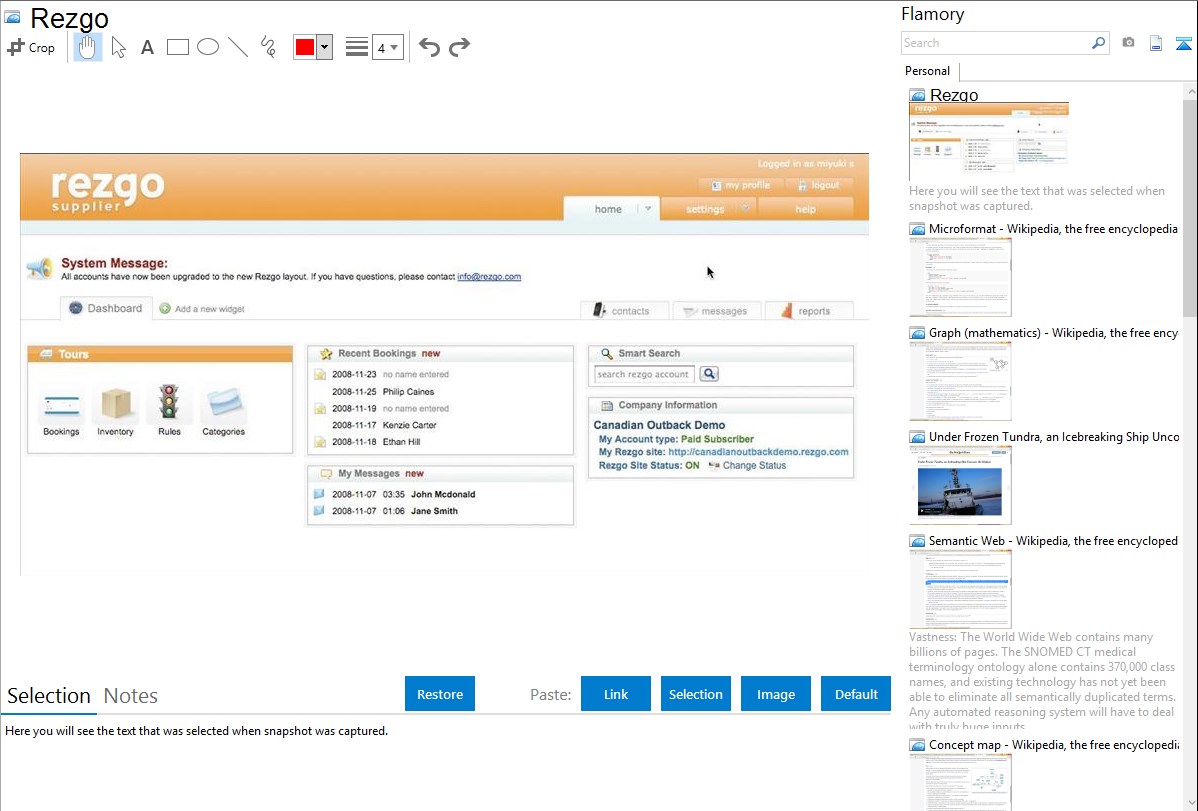Open the reports tab

[808, 310]
